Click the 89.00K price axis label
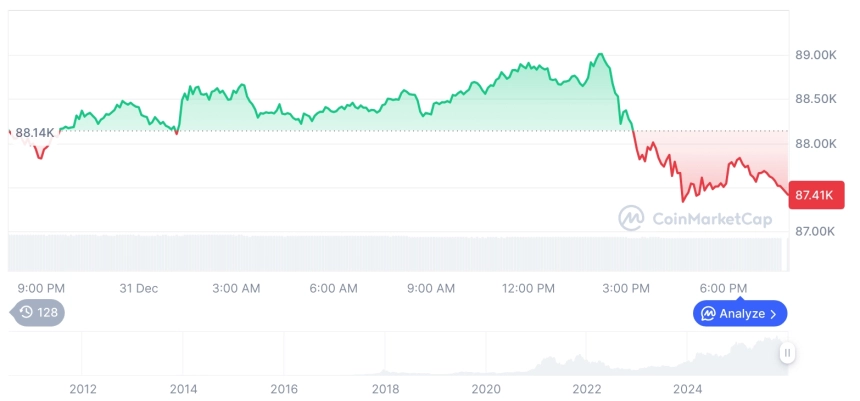This screenshot has height=401, width=860. coord(817,55)
